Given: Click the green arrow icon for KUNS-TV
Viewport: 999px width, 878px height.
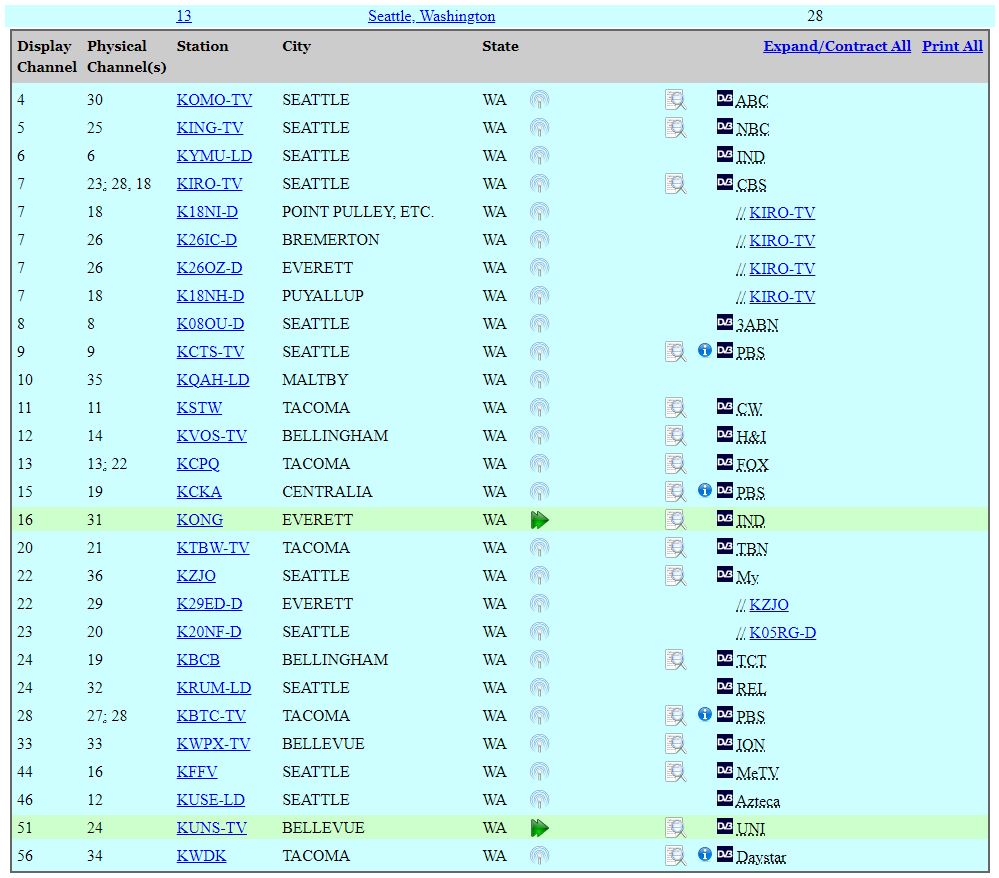Looking at the screenshot, I should [x=540, y=828].
